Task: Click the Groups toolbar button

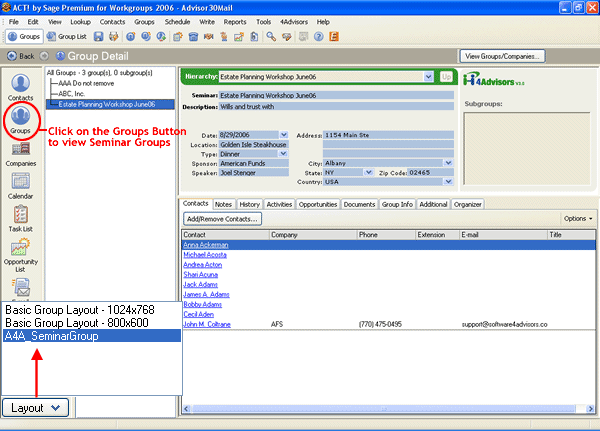Action: (x=24, y=37)
